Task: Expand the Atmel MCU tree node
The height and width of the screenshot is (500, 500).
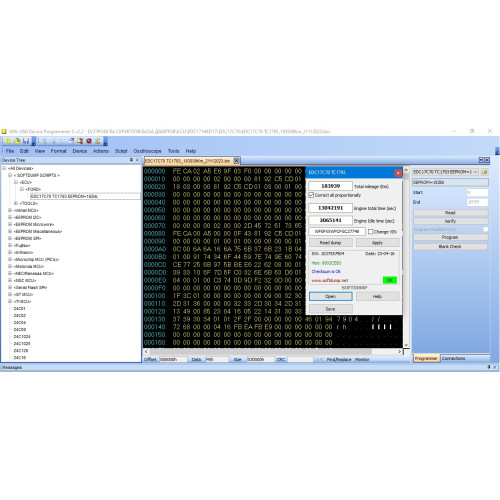Action: click(10, 210)
